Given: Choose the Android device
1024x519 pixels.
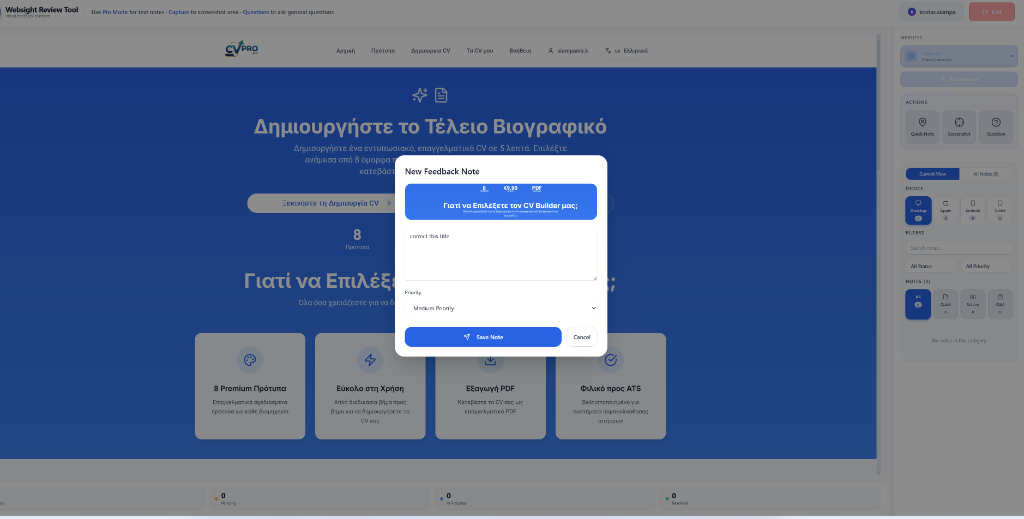Looking at the screenshot, I should (x=972, y=210).
